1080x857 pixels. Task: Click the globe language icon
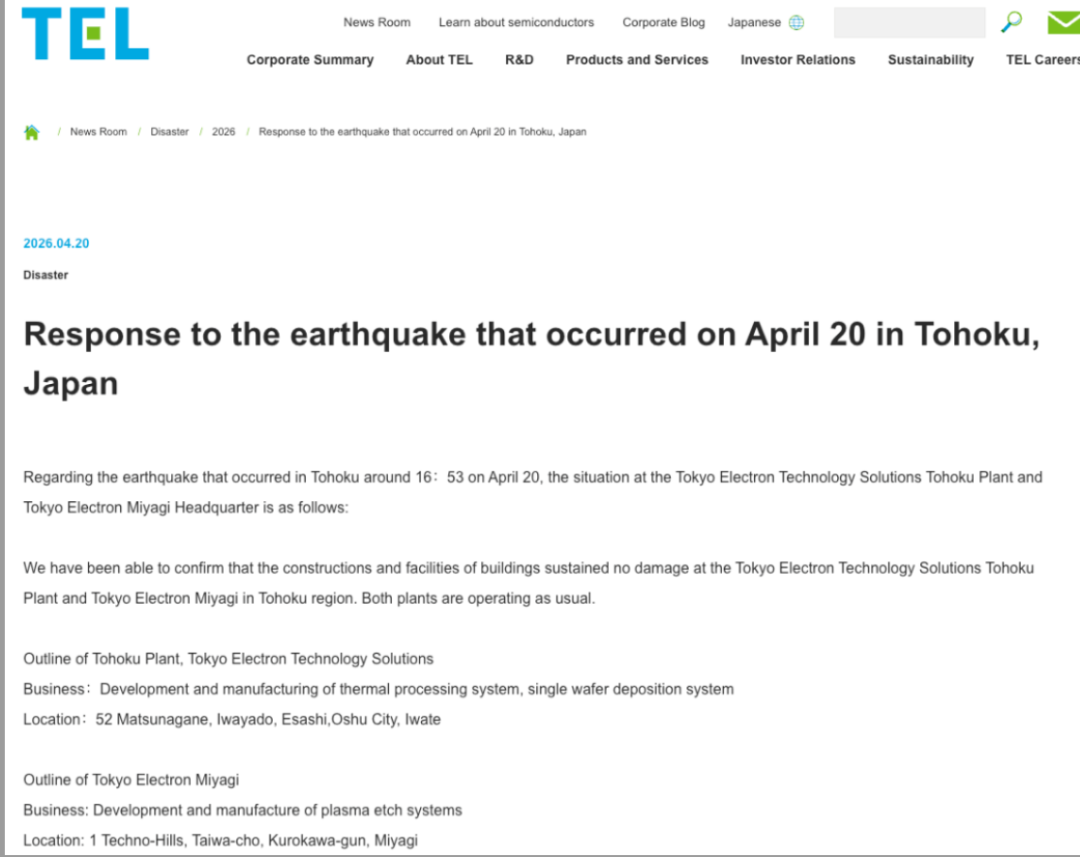796,22
